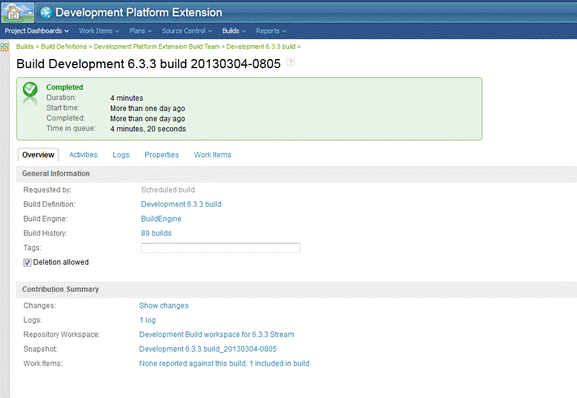Open Development Platform Extension Build Team breadcrumb

[157, 47]
